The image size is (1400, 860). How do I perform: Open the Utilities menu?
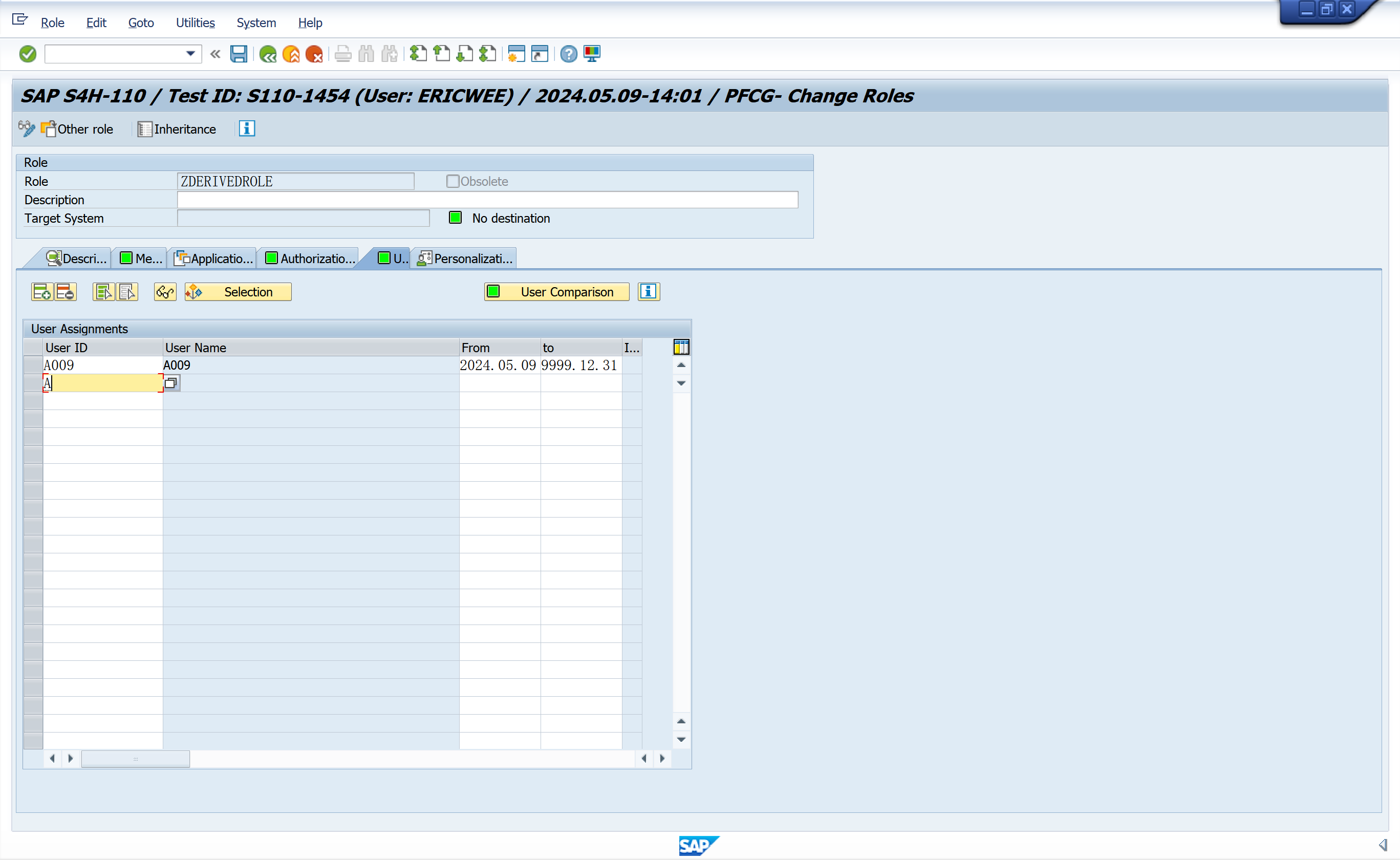[195, 23]
